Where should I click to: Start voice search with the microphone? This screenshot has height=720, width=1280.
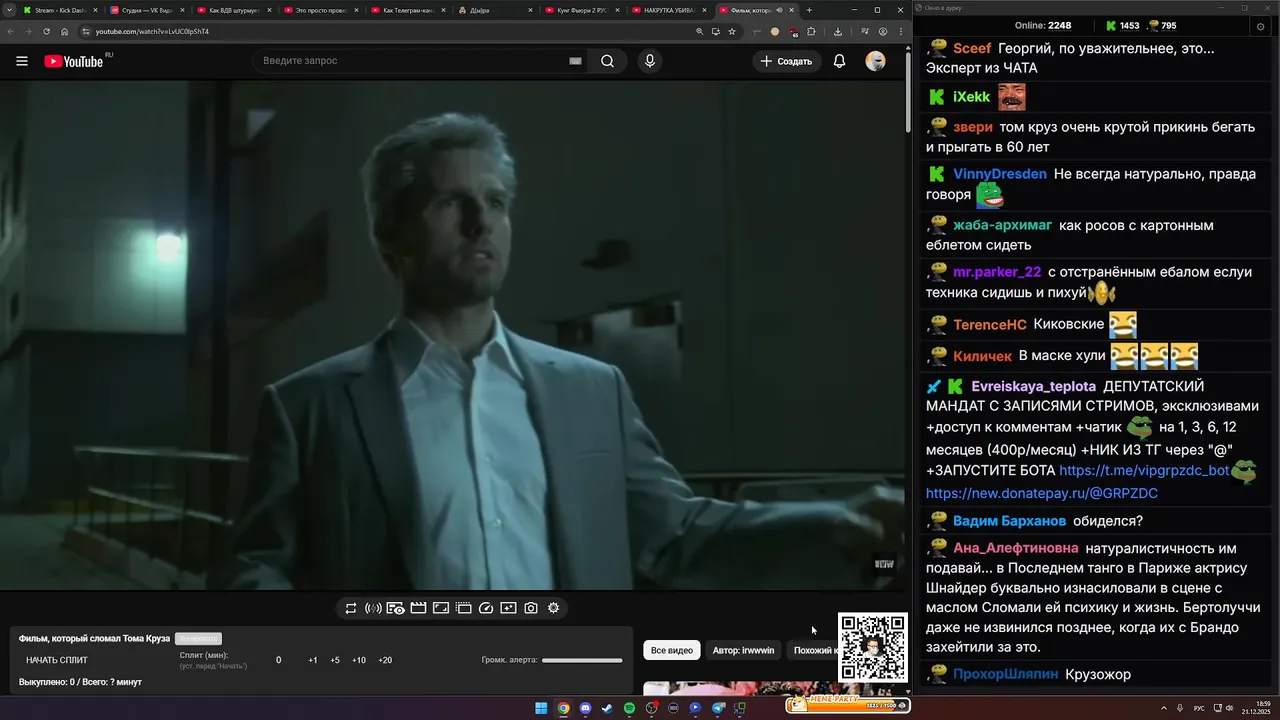click(x=650, y=61)
